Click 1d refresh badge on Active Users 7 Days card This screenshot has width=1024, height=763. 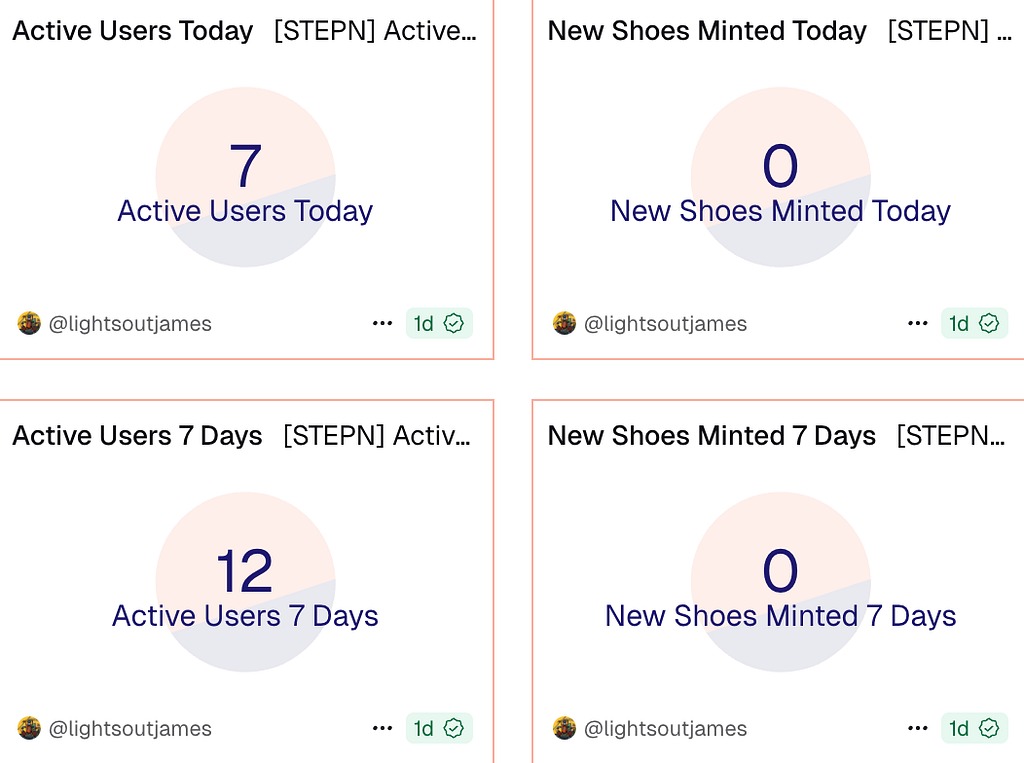[439, 728]
